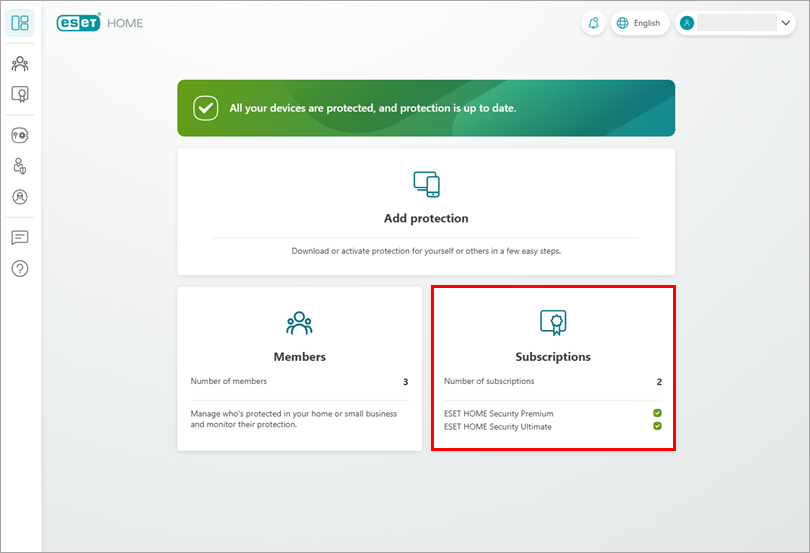Open notifications bell icon

(593, 23)
